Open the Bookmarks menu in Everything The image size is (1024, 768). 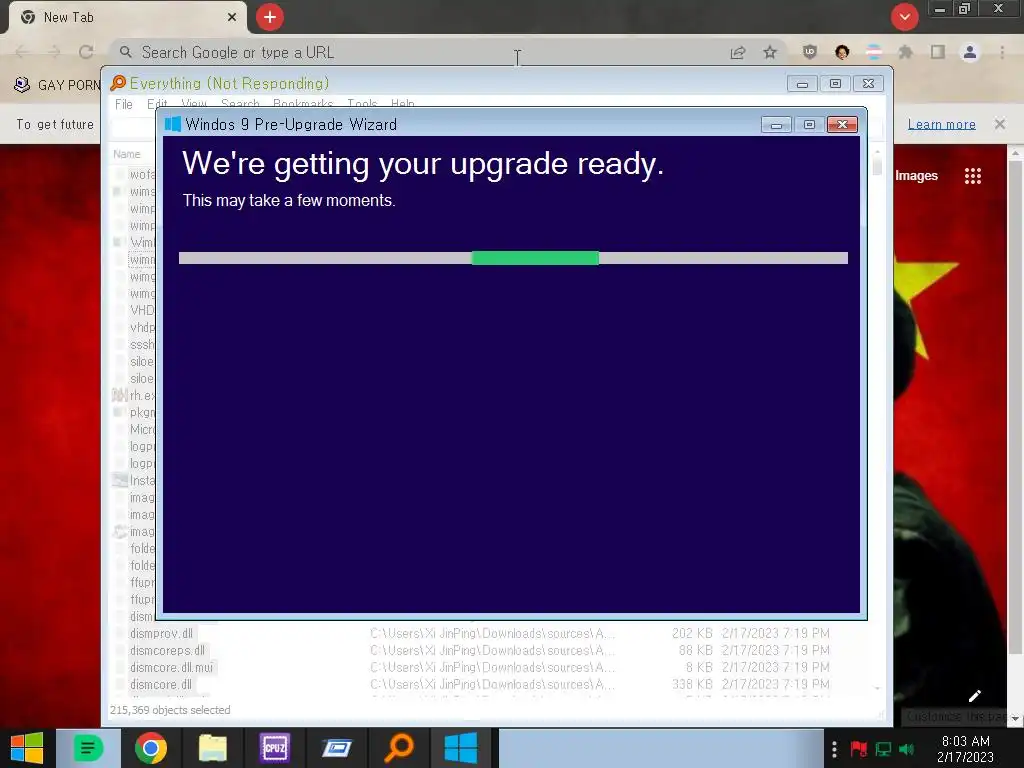pos(303,104)
